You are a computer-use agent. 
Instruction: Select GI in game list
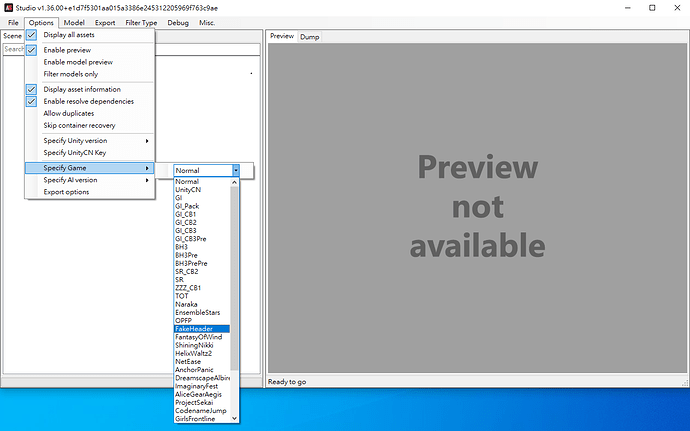click(x=202, y=198)
